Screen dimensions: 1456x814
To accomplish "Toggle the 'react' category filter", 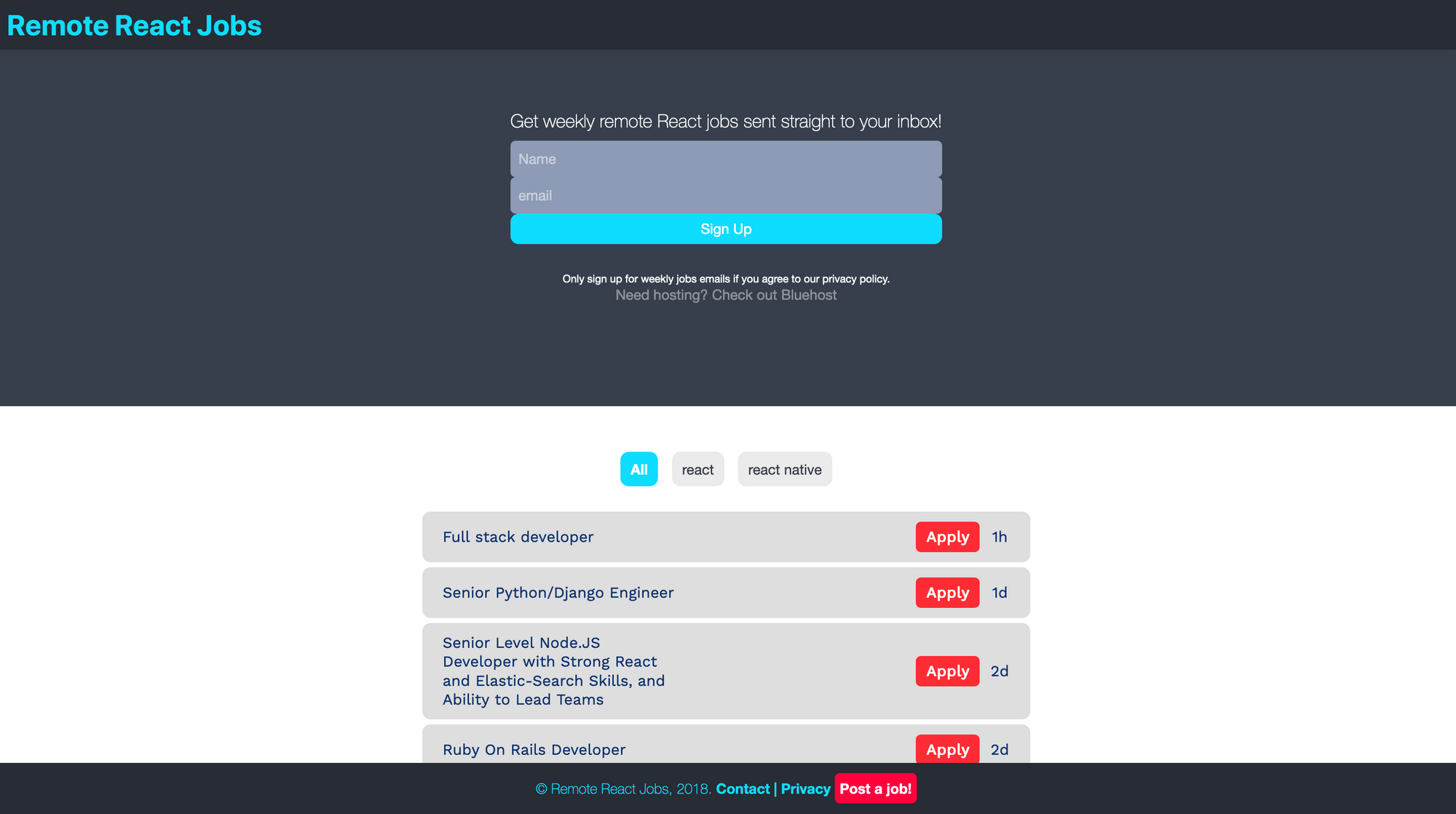I will tap(698, 469).
